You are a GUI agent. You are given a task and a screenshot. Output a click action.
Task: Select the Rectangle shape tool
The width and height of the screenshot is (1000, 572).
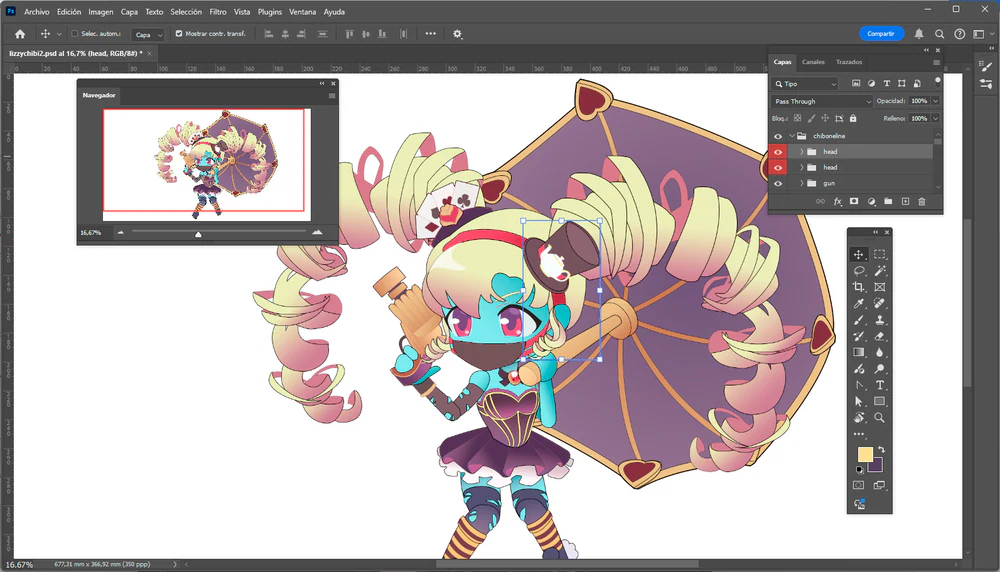click(x=879, y=402)
